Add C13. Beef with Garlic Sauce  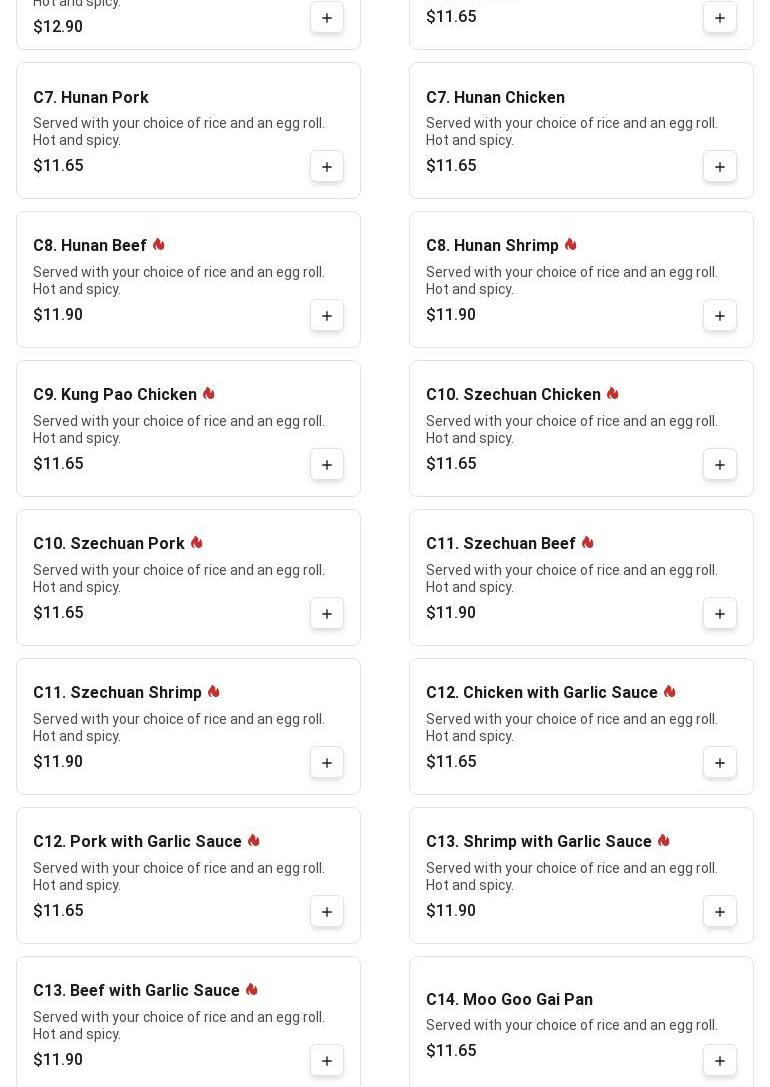click(x=327, y=1060)
